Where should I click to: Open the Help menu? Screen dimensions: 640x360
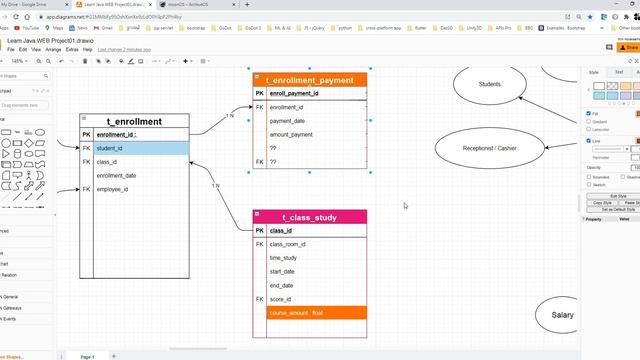click(x=87, y=49)
